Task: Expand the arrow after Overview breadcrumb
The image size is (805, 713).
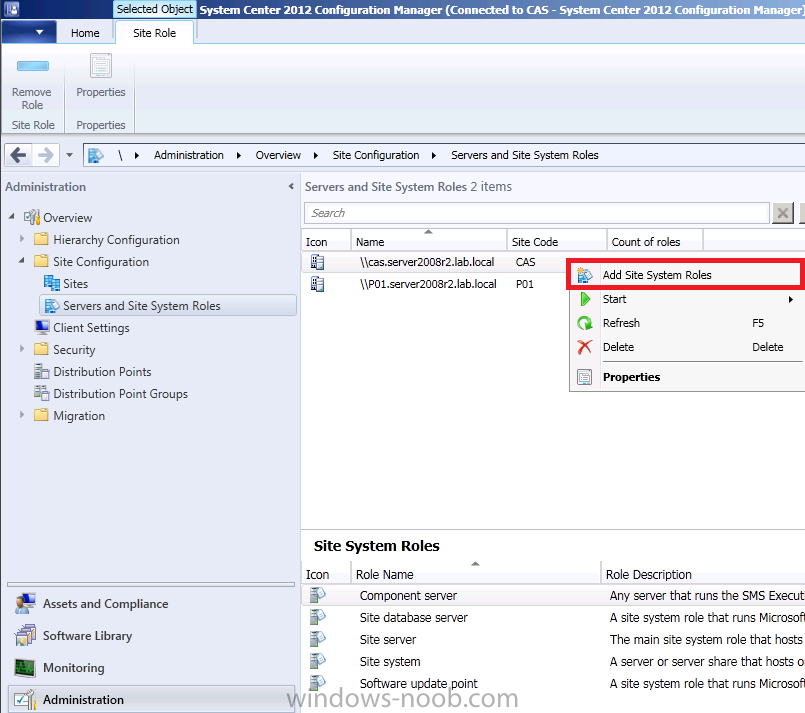Action: 316,156
